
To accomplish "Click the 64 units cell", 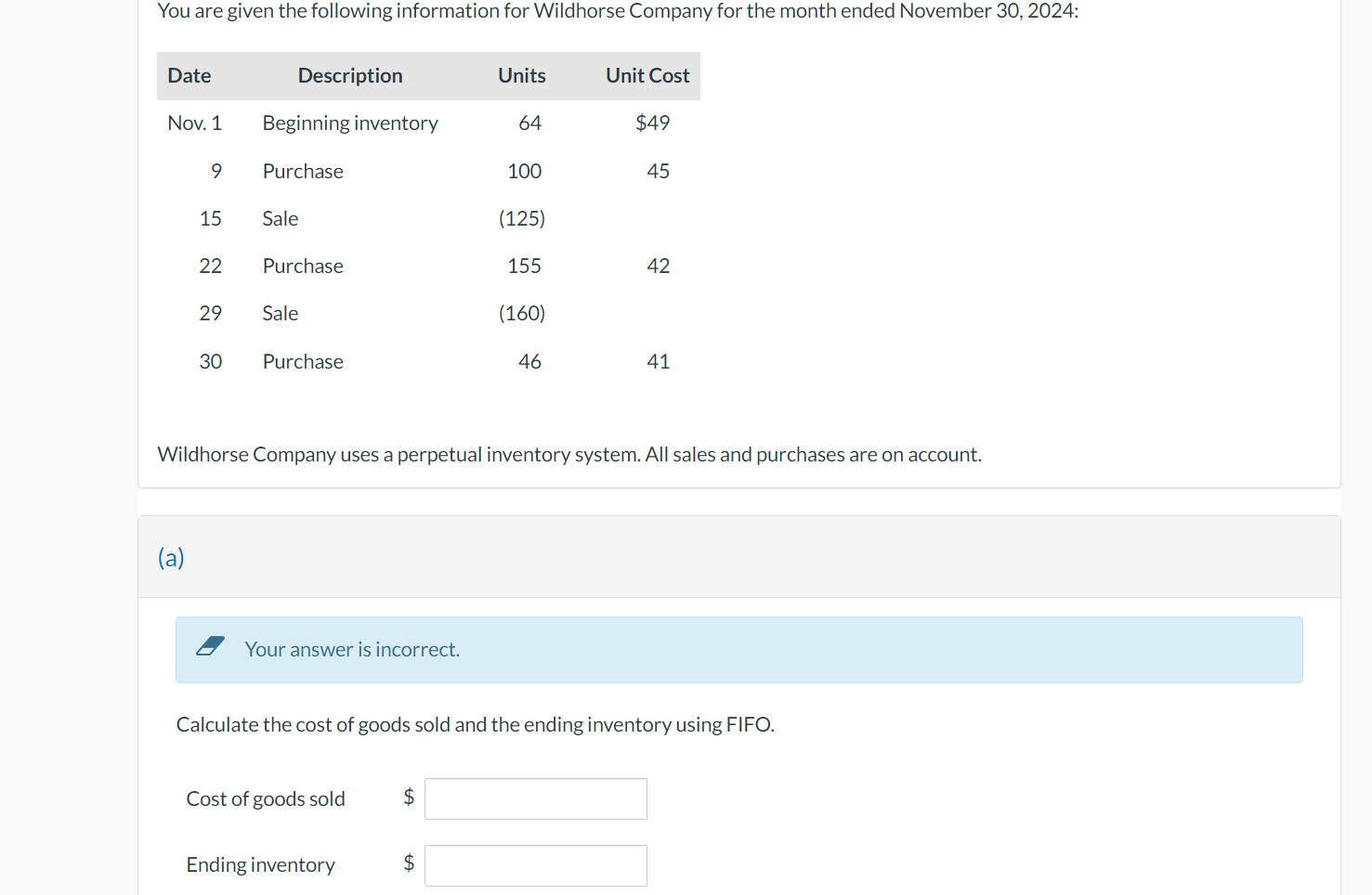I will [x=530, y=123].
